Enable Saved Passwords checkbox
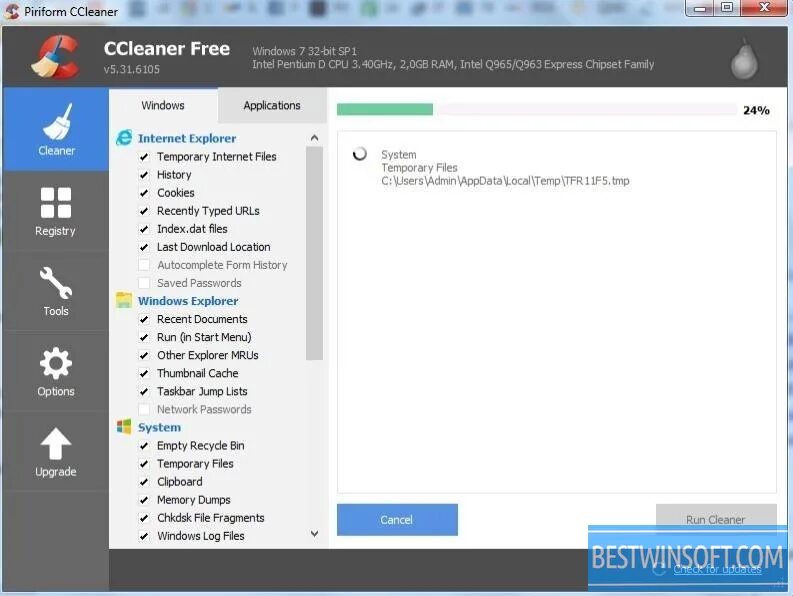The height and width of the screenshot is (596, 793). pyautogui.click(x=144, y=283)
